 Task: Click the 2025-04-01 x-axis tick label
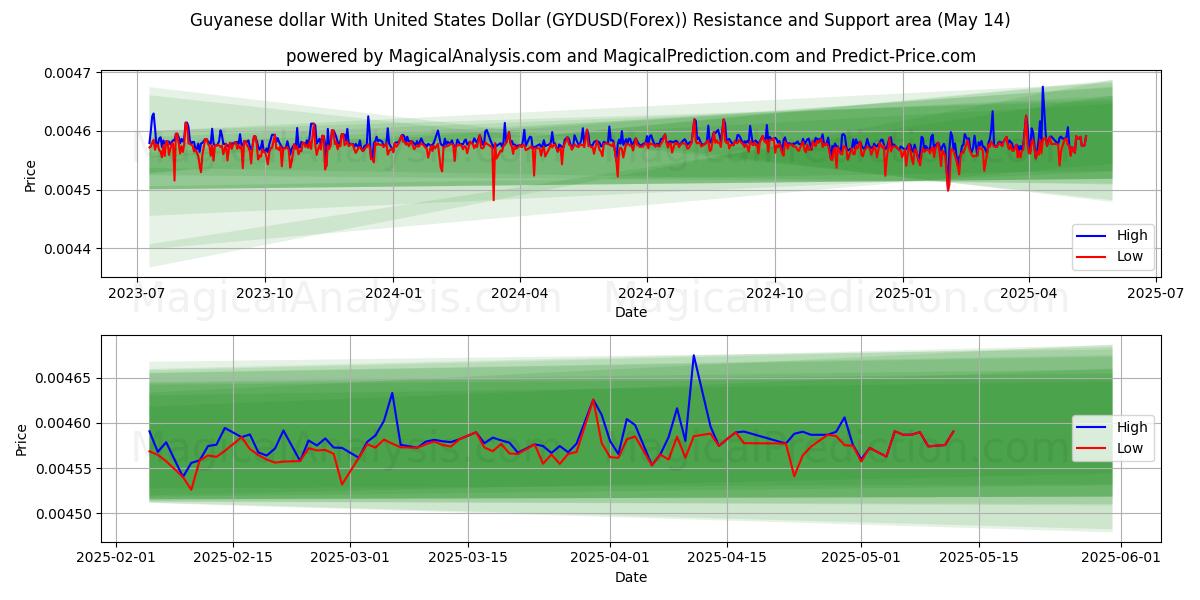pyautogui.click(x=610, y=558)
